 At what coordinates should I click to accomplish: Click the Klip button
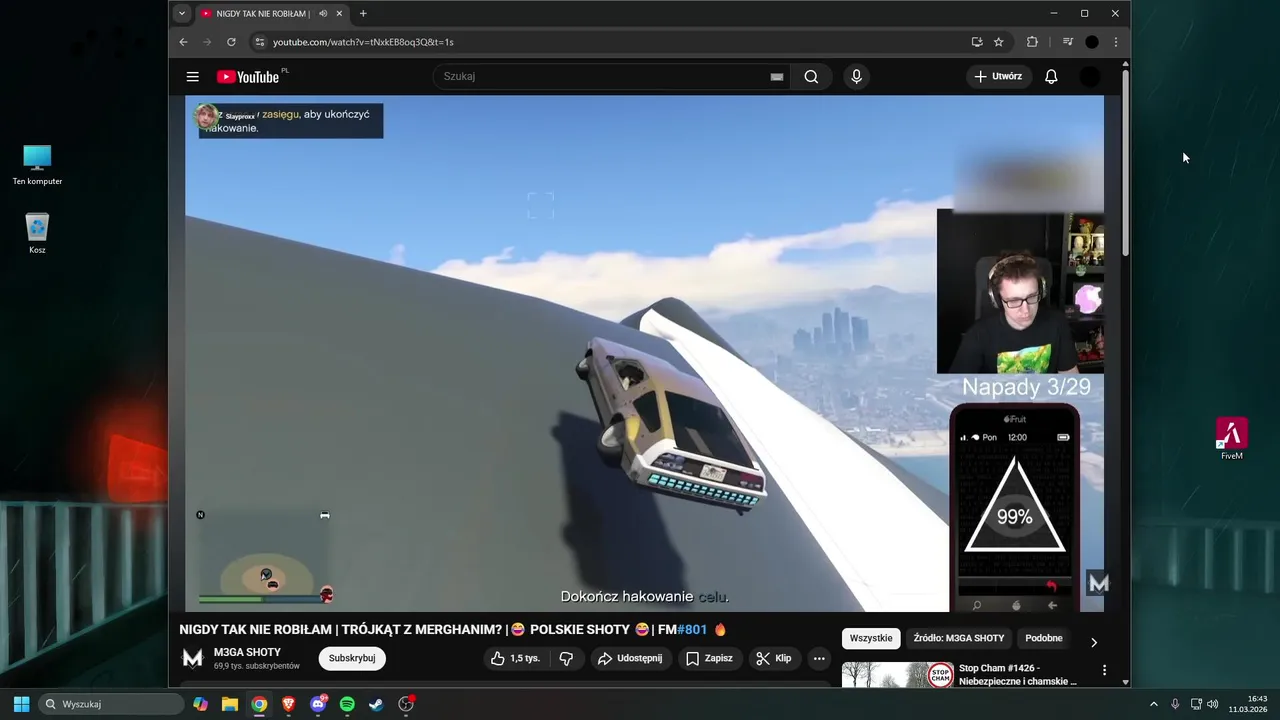point(773,658)
